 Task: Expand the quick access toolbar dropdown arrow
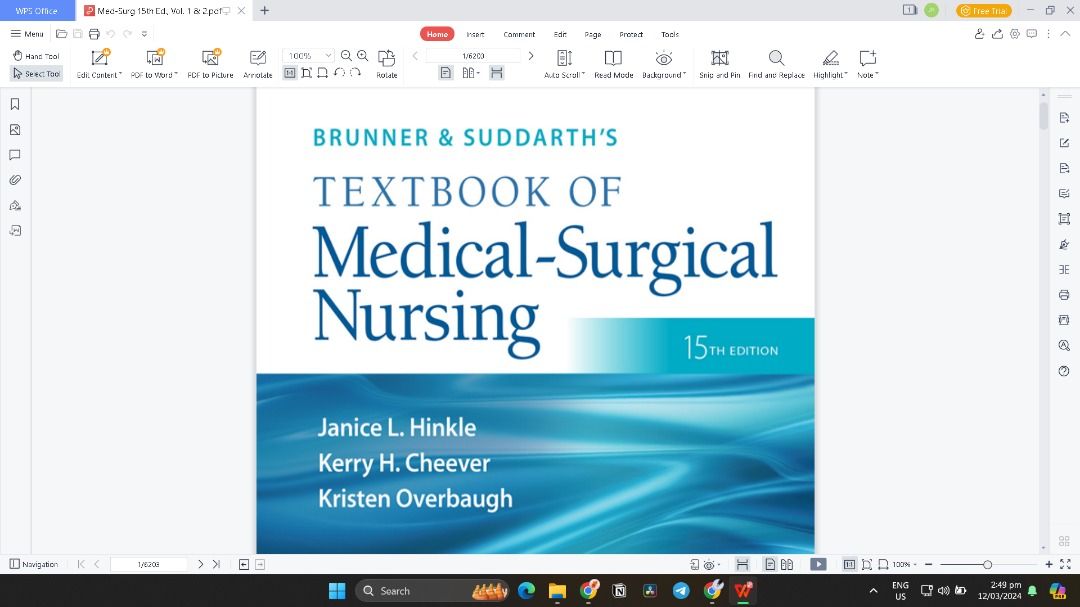point(144,34)
